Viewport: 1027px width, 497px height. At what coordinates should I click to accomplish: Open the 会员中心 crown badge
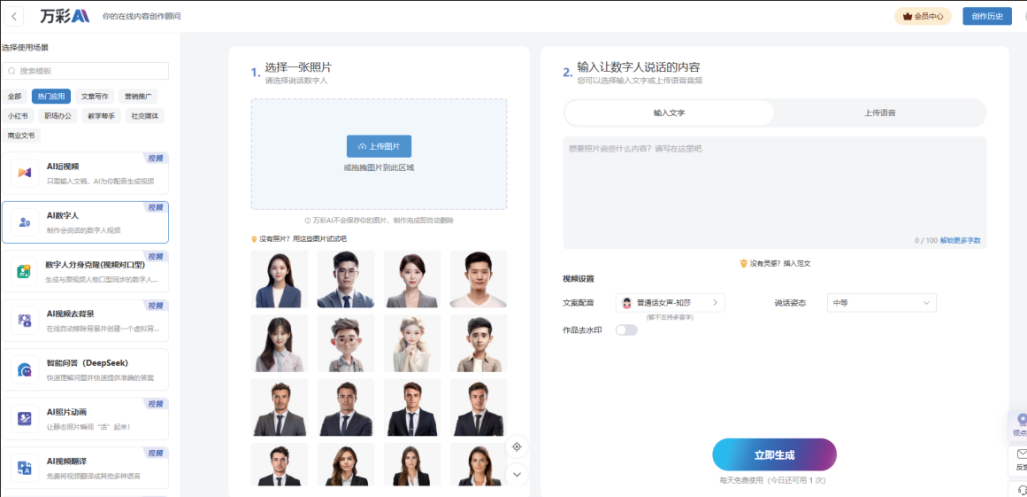[922, 16]
